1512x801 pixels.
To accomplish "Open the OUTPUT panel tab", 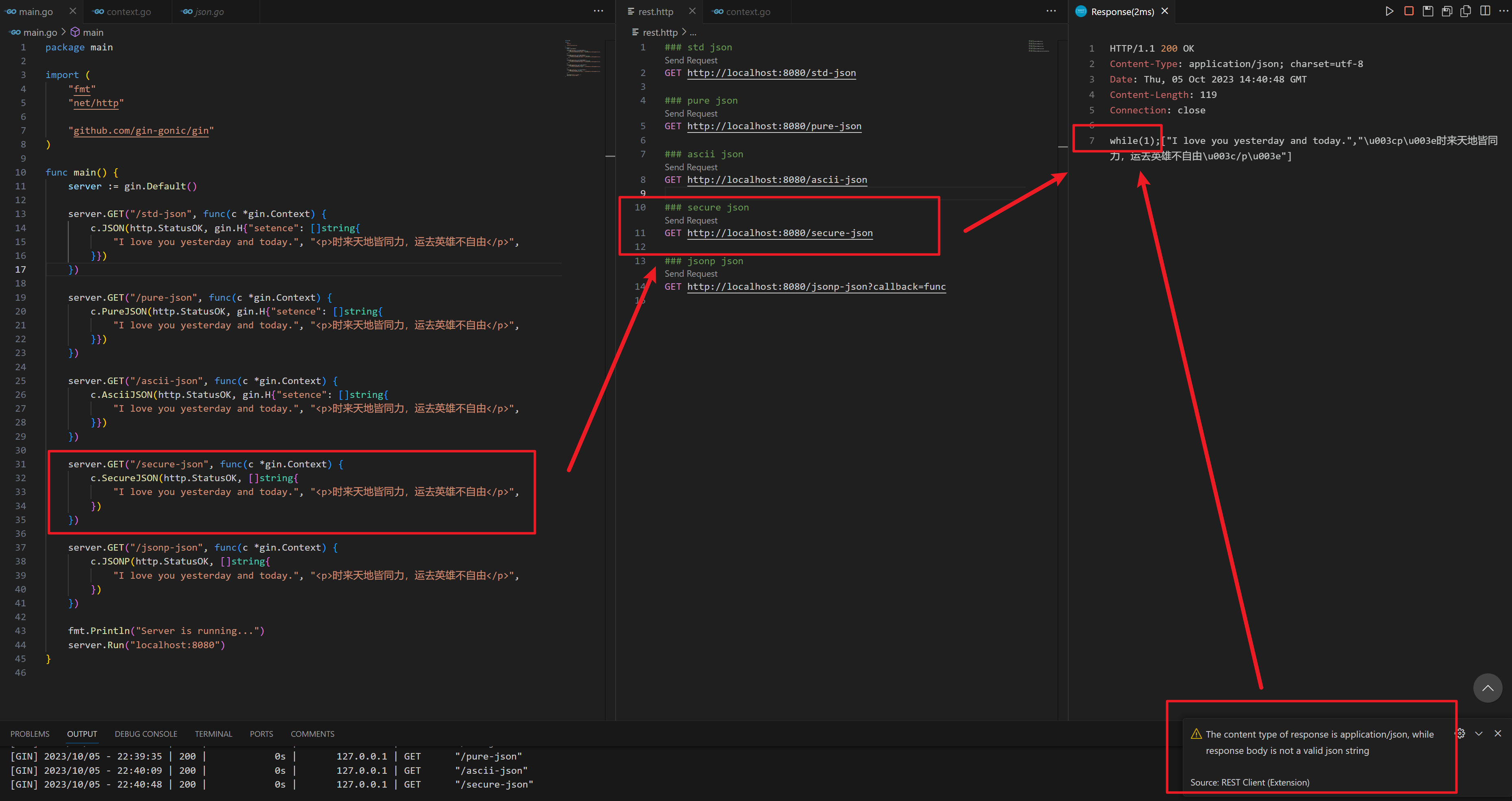I will pos(82,734).
